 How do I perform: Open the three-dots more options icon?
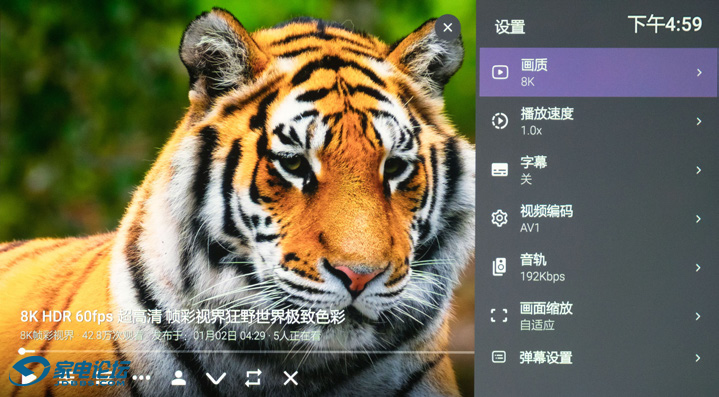click(x=141, y=378)
